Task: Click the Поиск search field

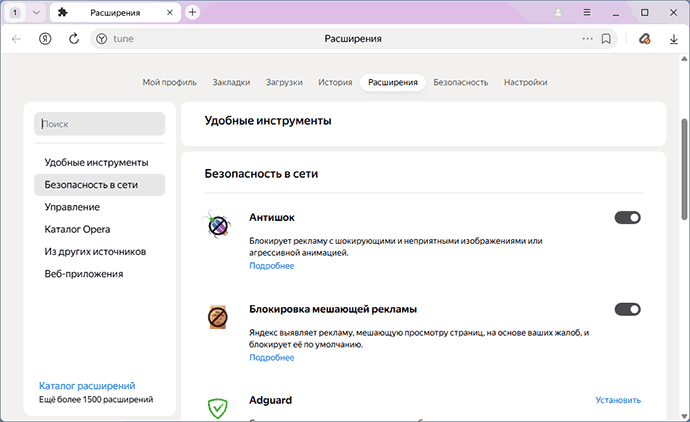Action: 99,124
